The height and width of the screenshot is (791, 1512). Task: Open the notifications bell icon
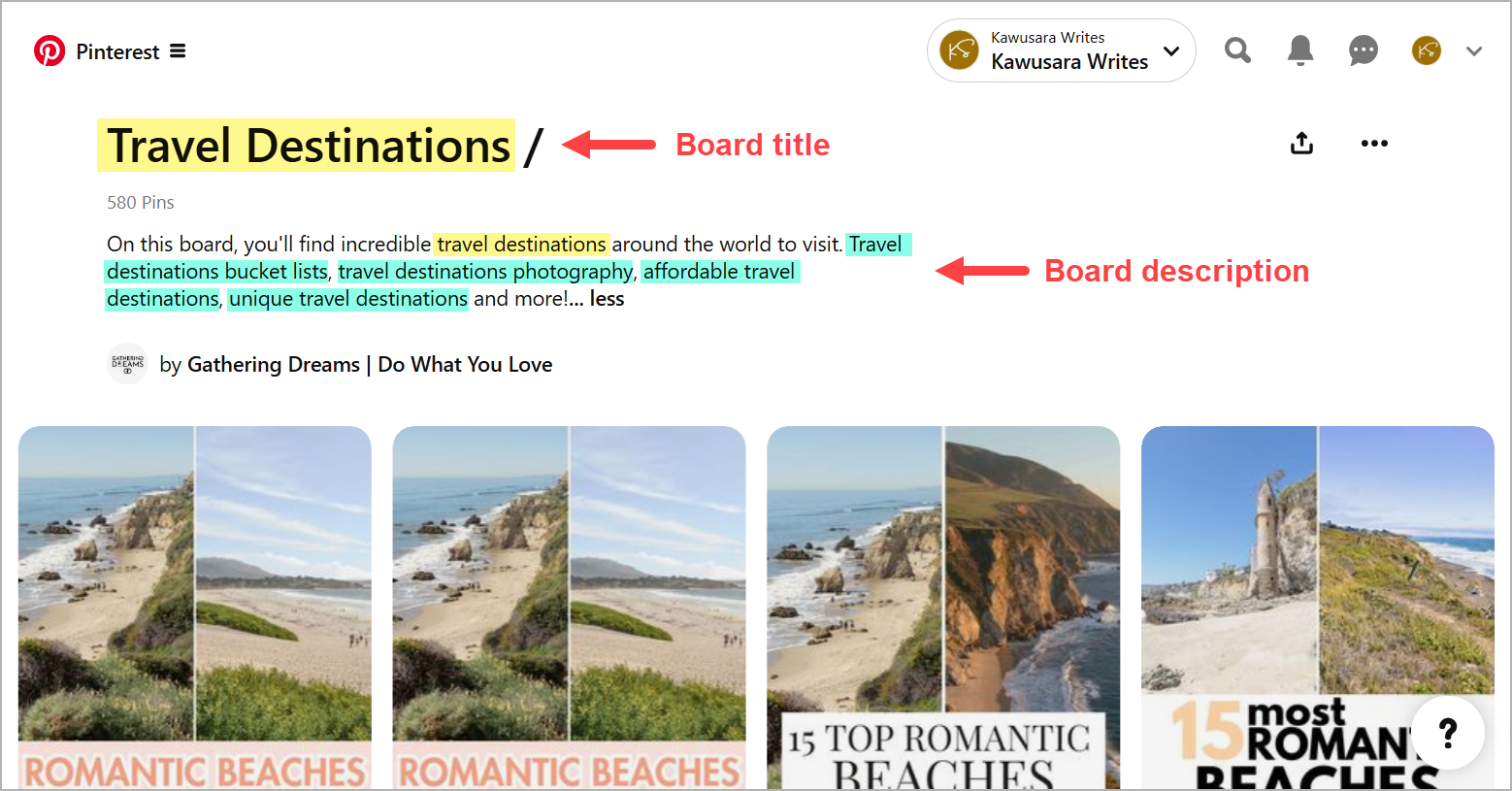1299,50
